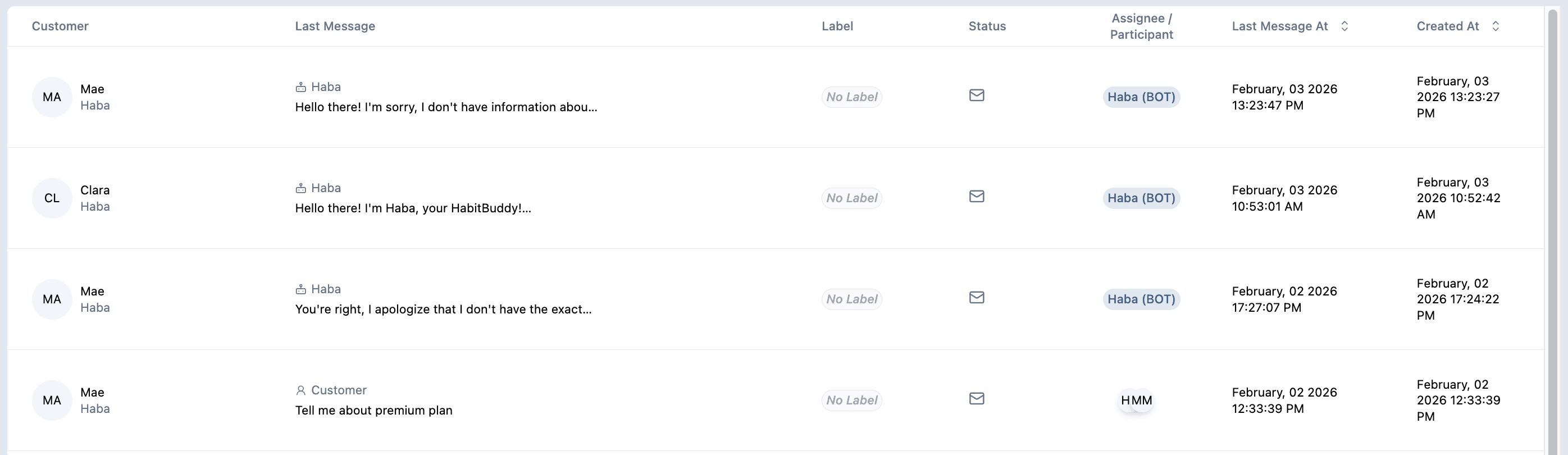Click No Label tag in the premium plan row

click(x=851, y=400)
